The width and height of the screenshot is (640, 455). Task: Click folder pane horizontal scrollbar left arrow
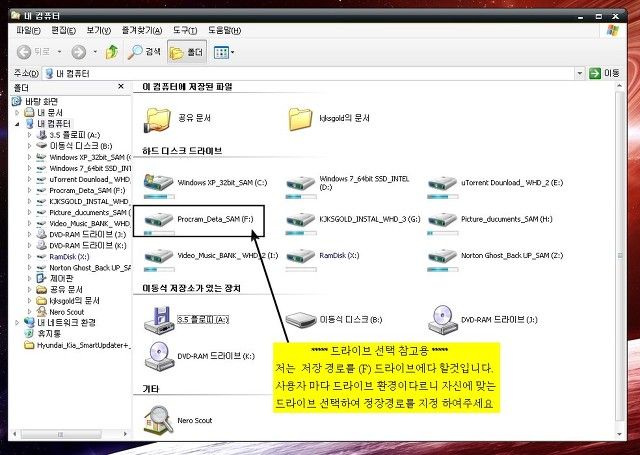pyautogui.click(x=15, y=434)
